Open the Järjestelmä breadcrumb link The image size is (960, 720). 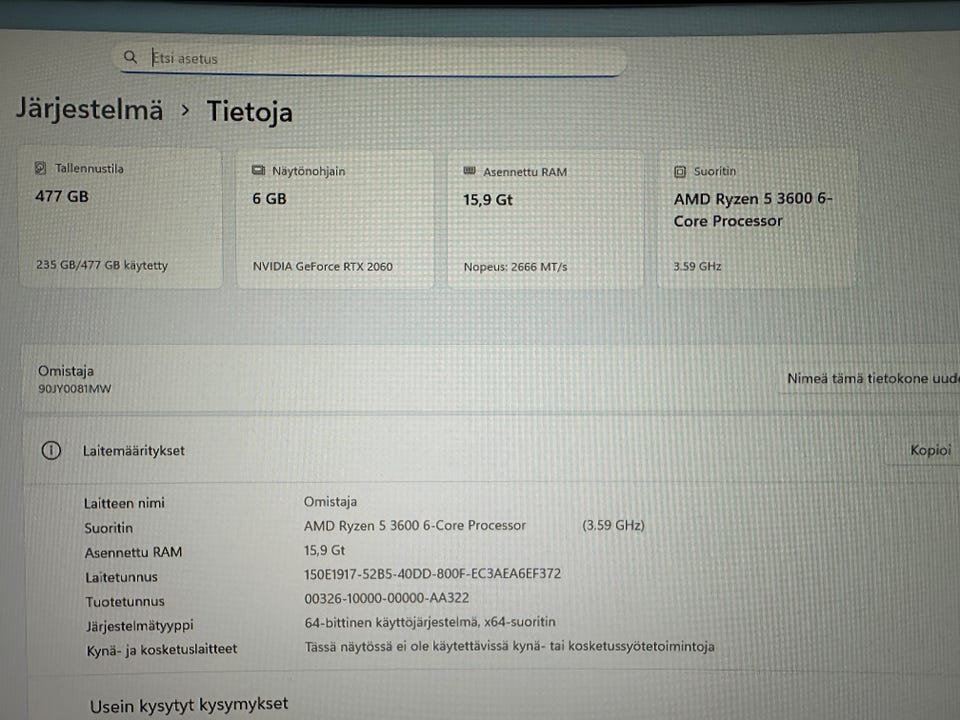(x=89, y=109)
